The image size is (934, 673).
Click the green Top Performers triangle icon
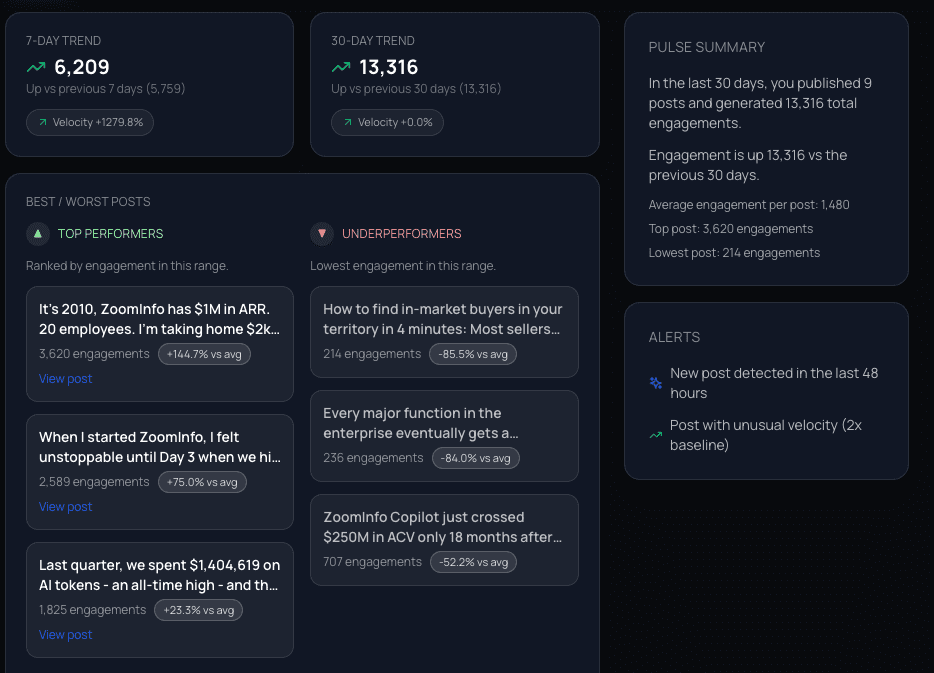(x=38, y=234)
